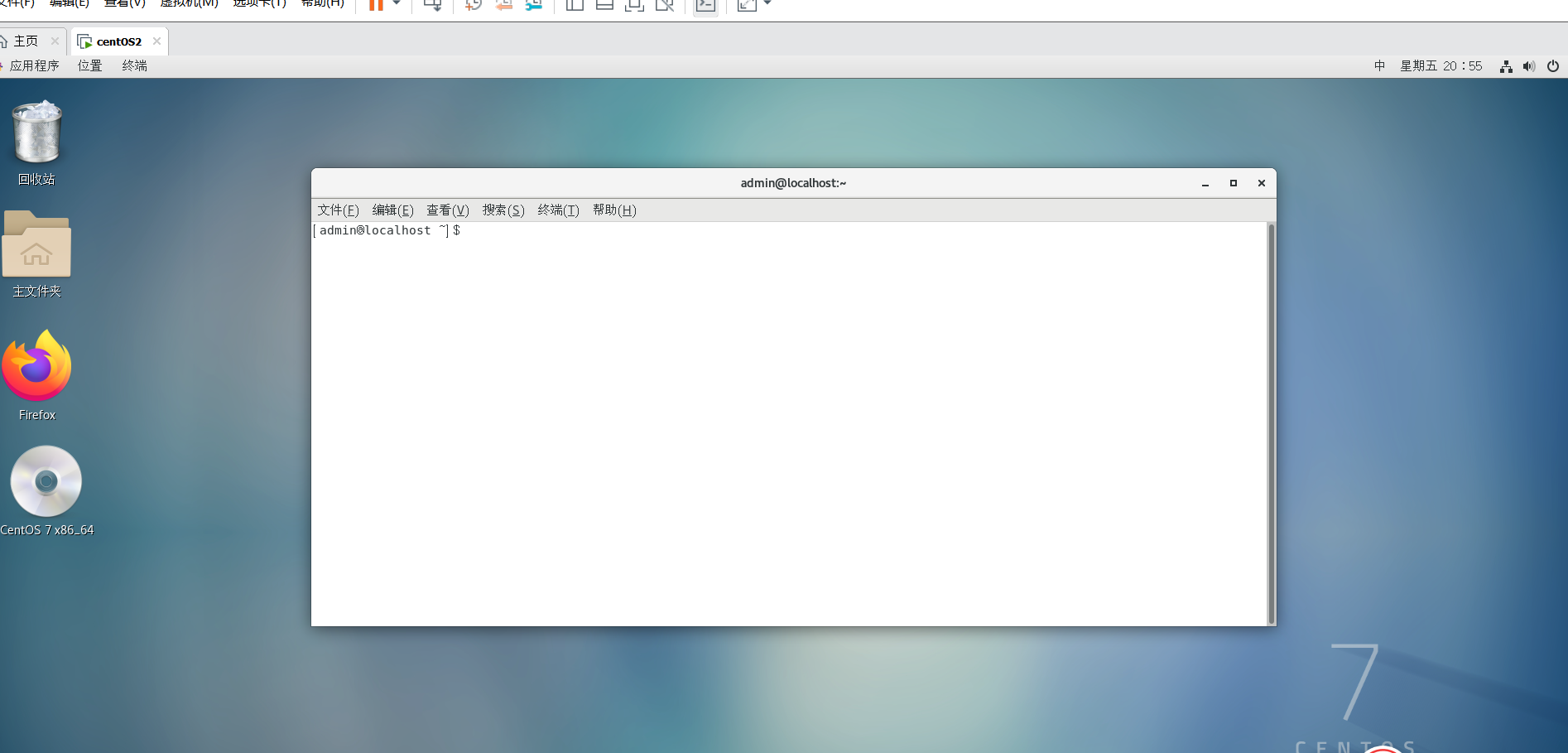Open the 应用程序 applications menu
1568x753 pixels.
coord(34,65)
